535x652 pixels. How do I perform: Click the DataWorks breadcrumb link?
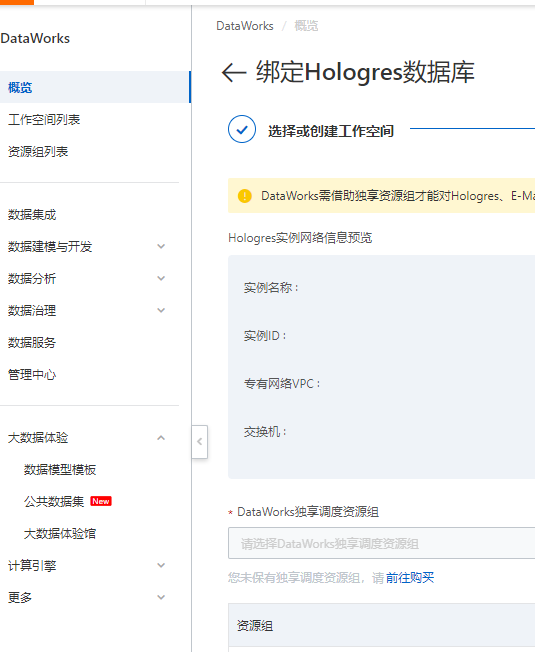[x=245, y=26]
